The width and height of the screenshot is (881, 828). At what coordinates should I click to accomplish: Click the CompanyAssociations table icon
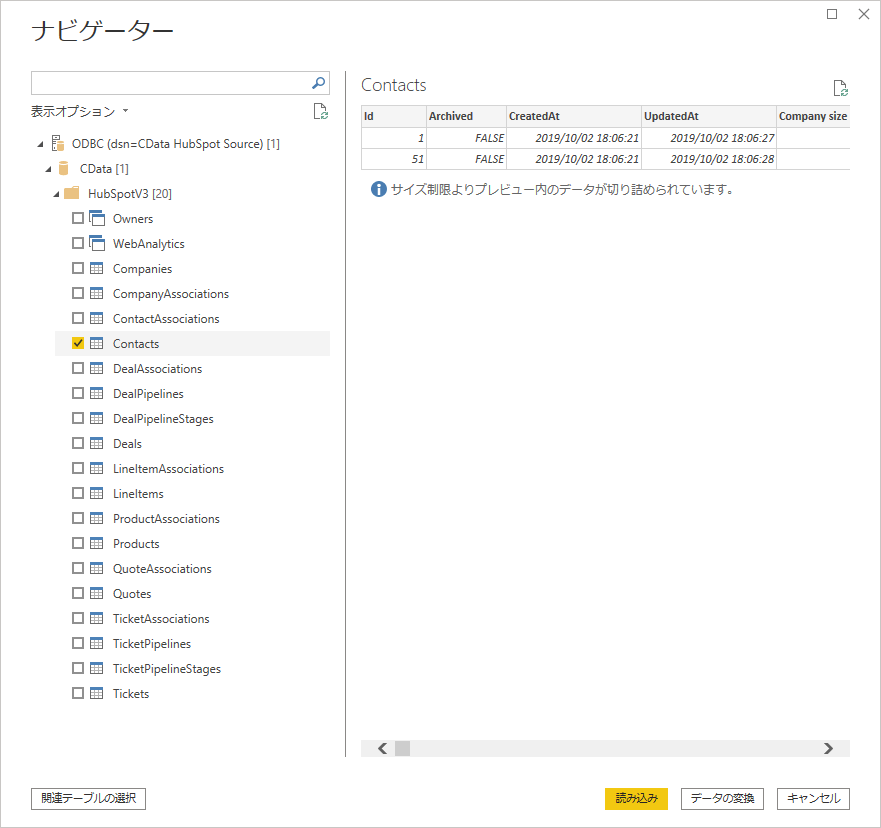click(x=97, y=293)
